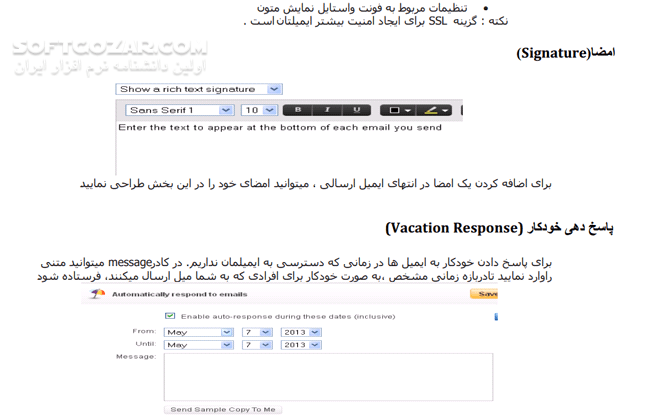The height and width of the screenshot is (415, 650).
Task: Click the Vacation Response heading
Action: [499, 228]
